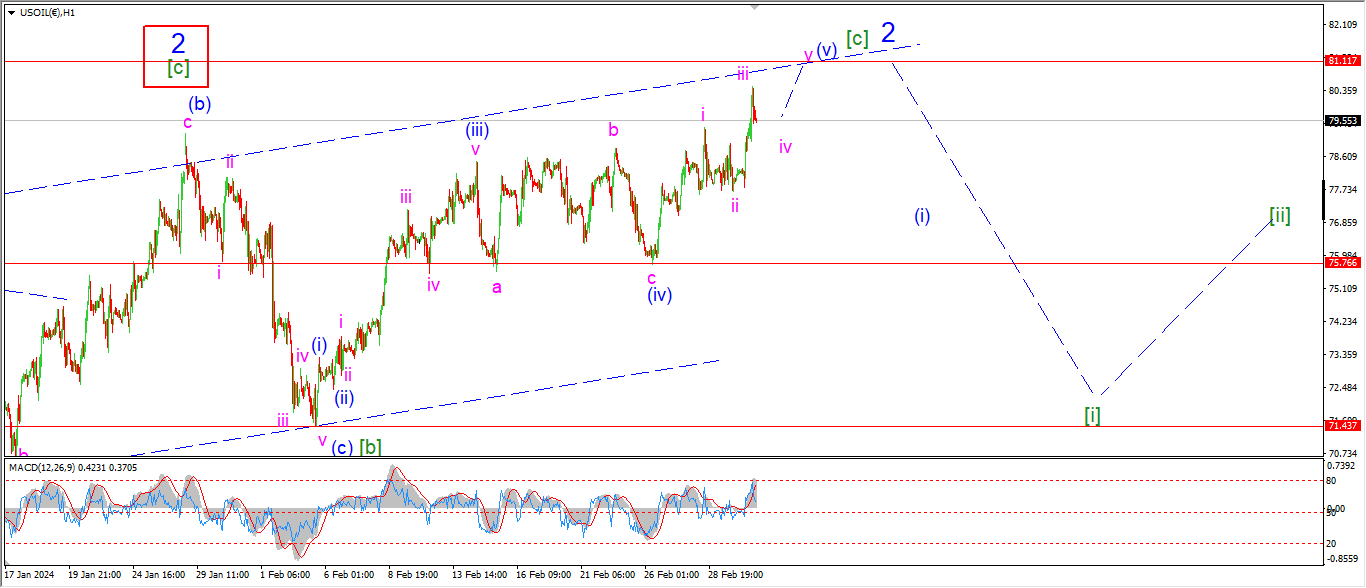Click the green [ii] projected wave label
The image size is (1366, 588).
[x=1279, y=215]
